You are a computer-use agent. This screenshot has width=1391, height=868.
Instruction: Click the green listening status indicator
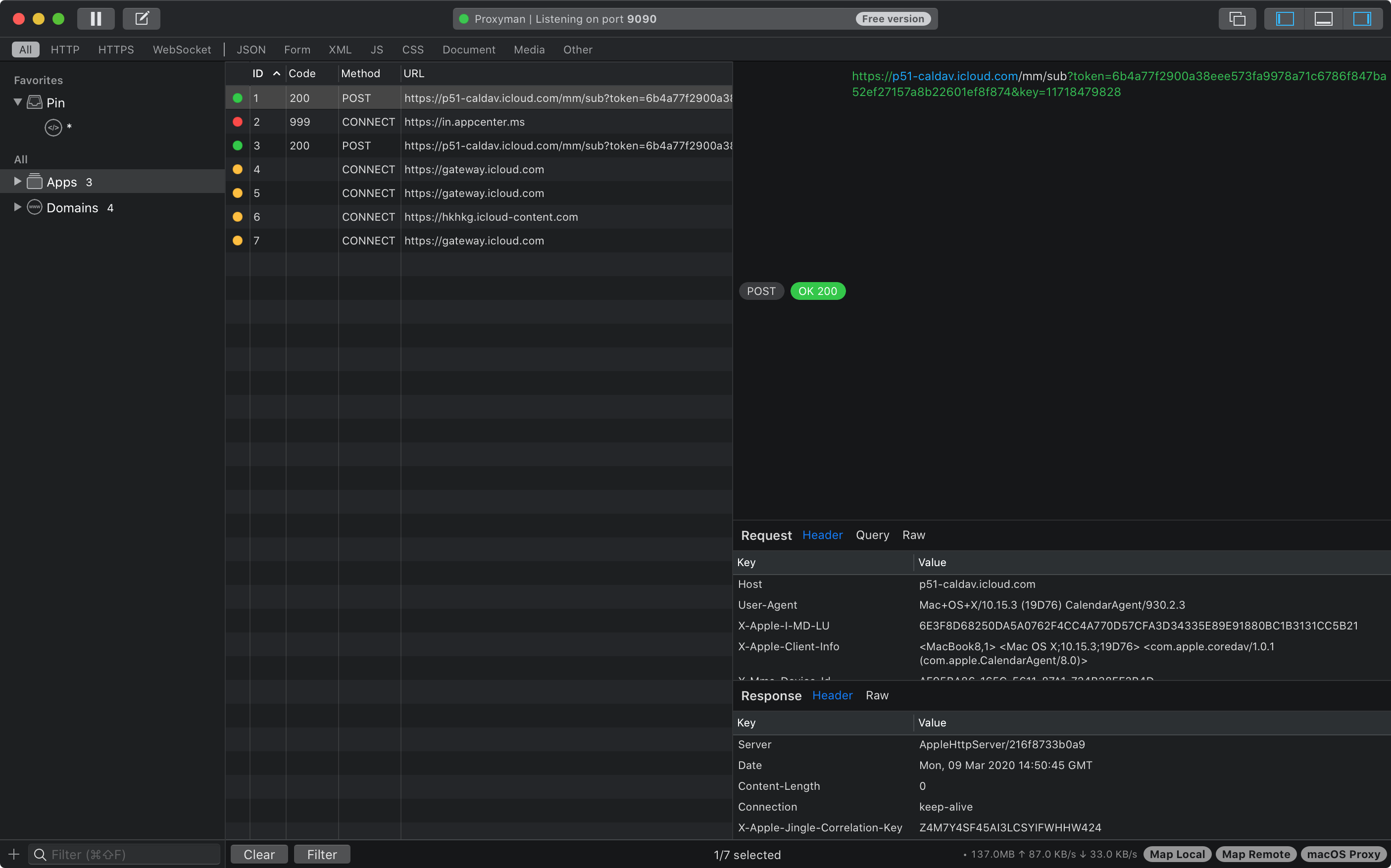pyautogui.click(x=463, y=18)
